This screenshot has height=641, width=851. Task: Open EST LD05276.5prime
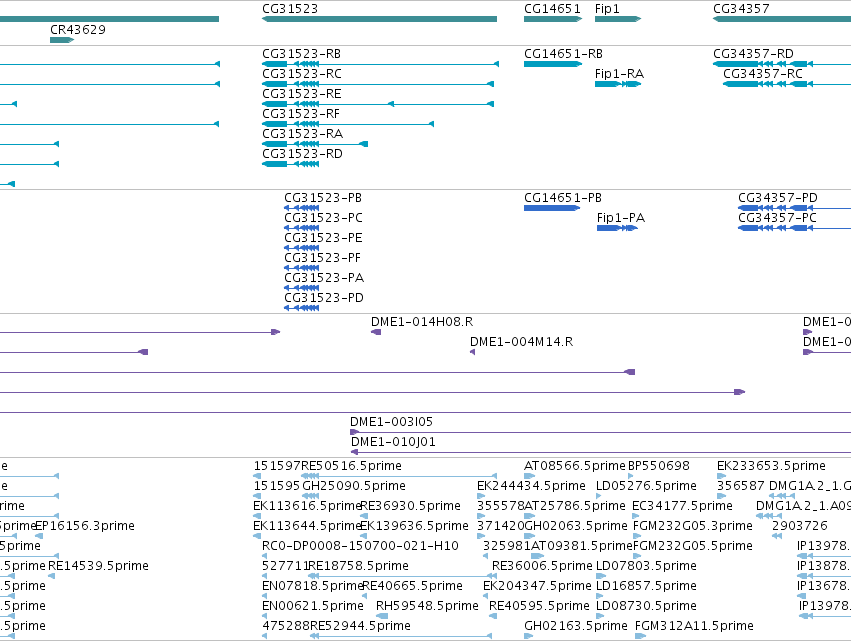[x=646, y=486]
